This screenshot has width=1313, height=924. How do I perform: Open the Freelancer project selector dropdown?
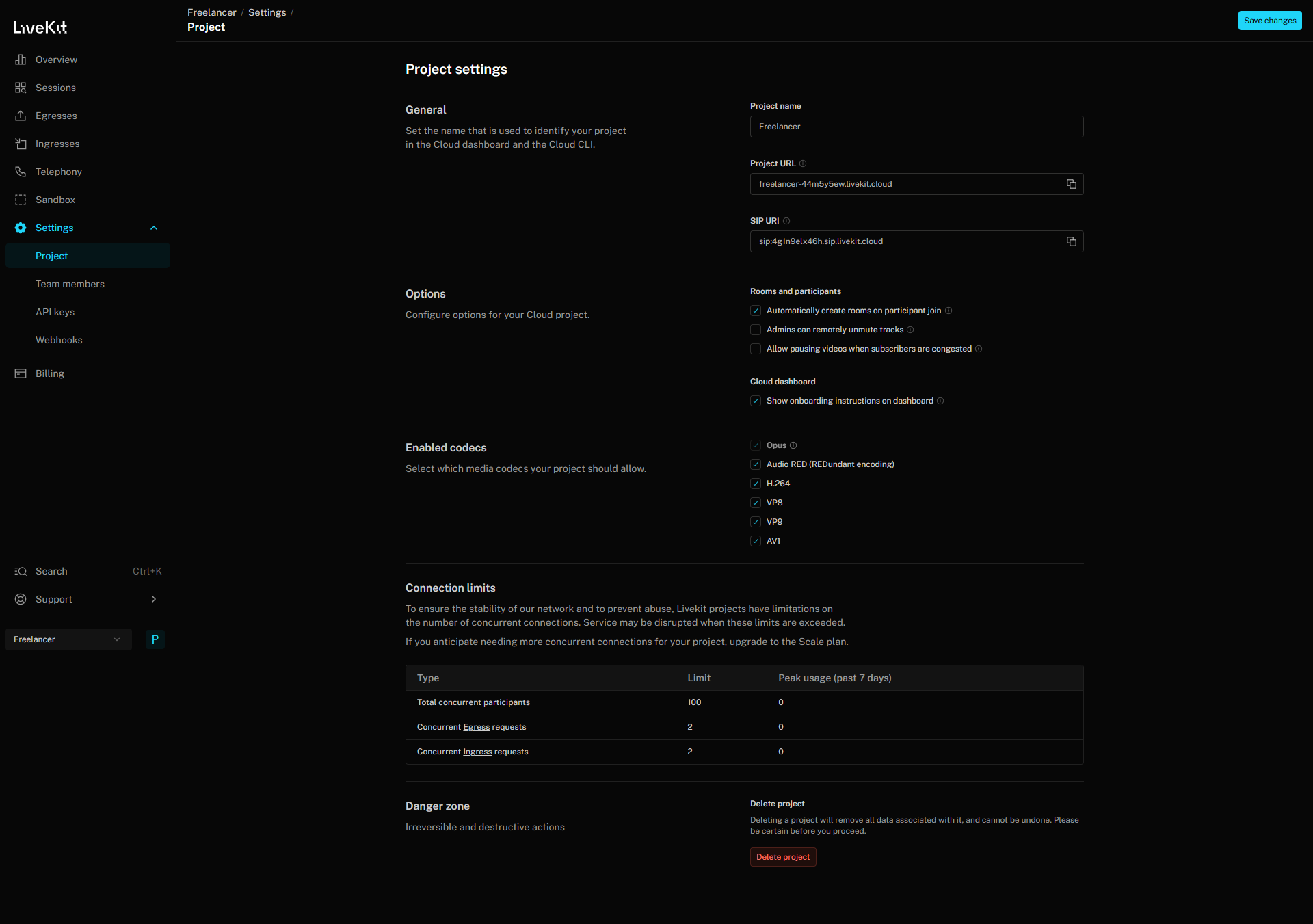pyautogui.click(x=68, y=639)
